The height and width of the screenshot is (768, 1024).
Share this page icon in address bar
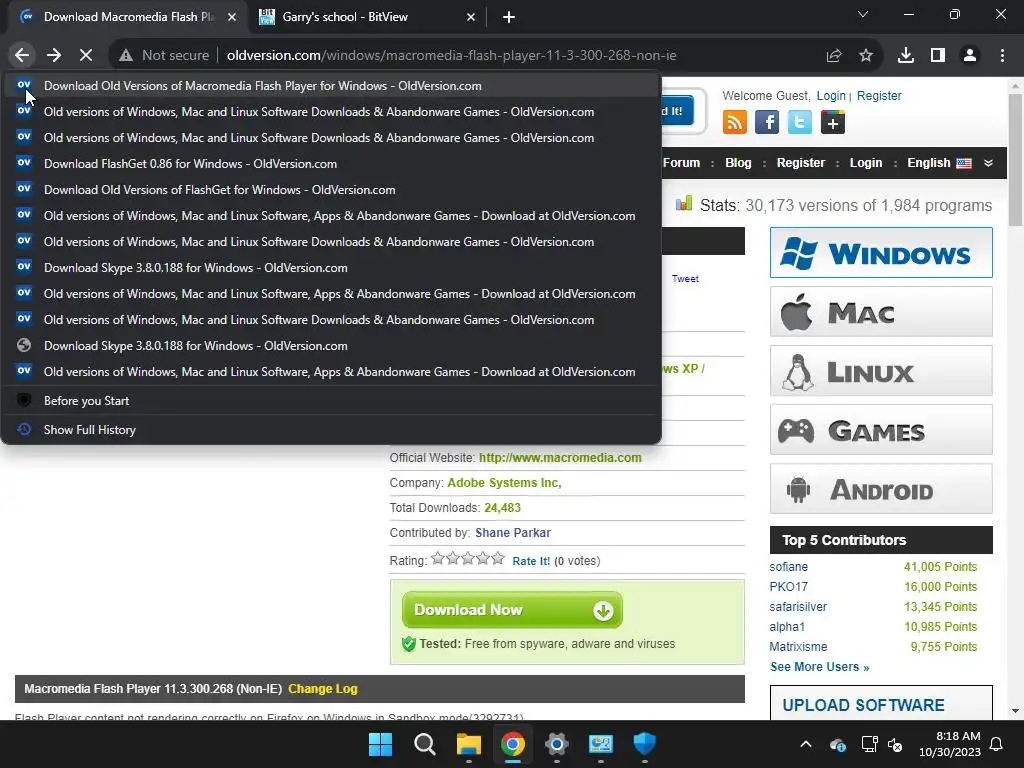point(834,56)
